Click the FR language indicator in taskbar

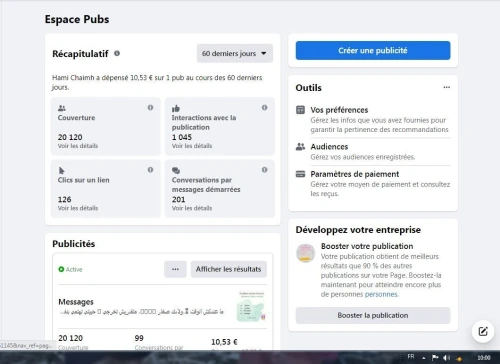[411, 357]
